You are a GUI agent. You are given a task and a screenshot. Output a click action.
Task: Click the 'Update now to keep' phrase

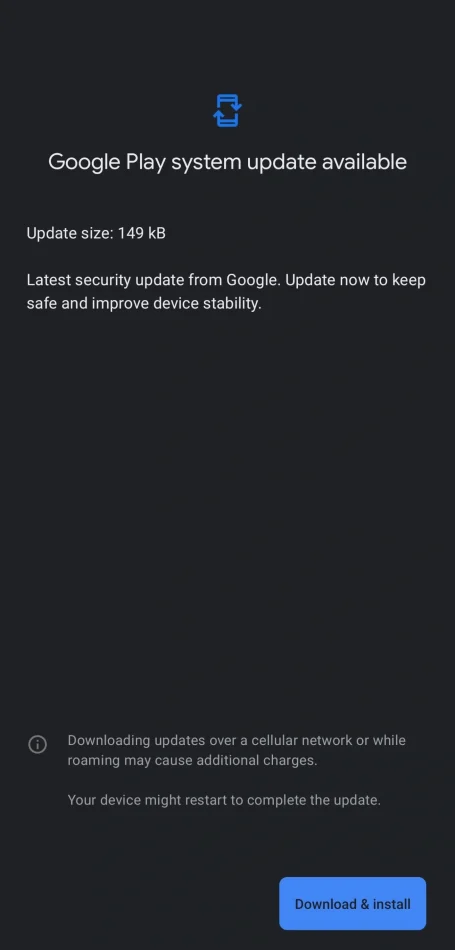[x=356, y=281]
